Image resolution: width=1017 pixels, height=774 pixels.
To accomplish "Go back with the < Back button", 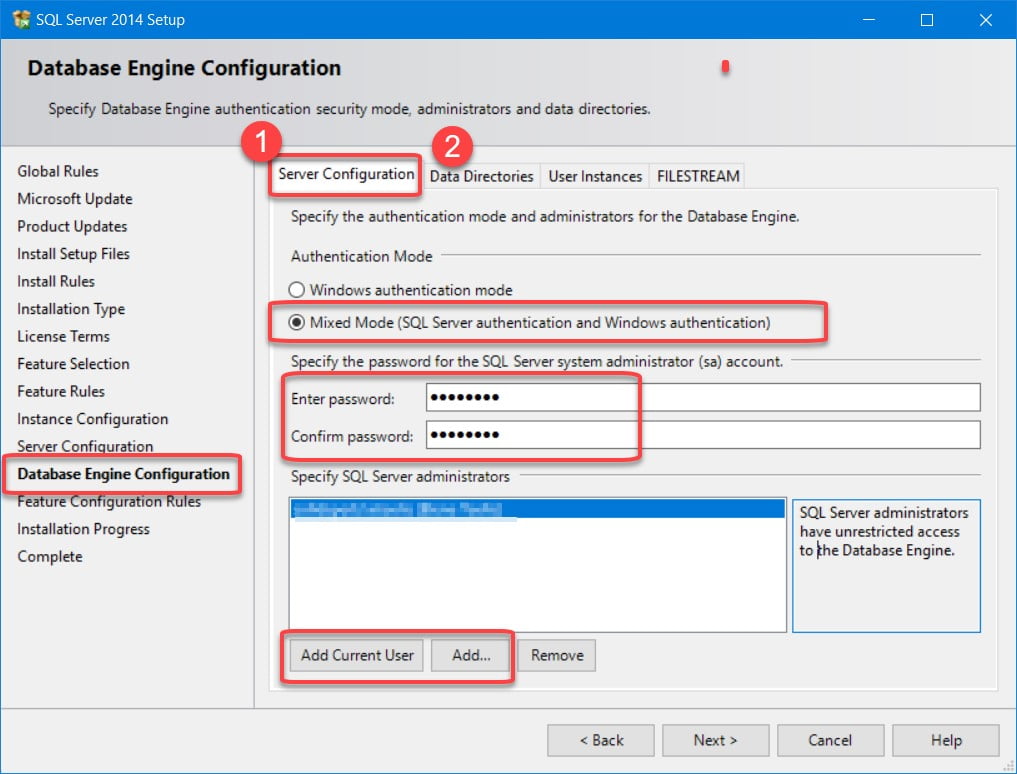I will coord(601,740).
